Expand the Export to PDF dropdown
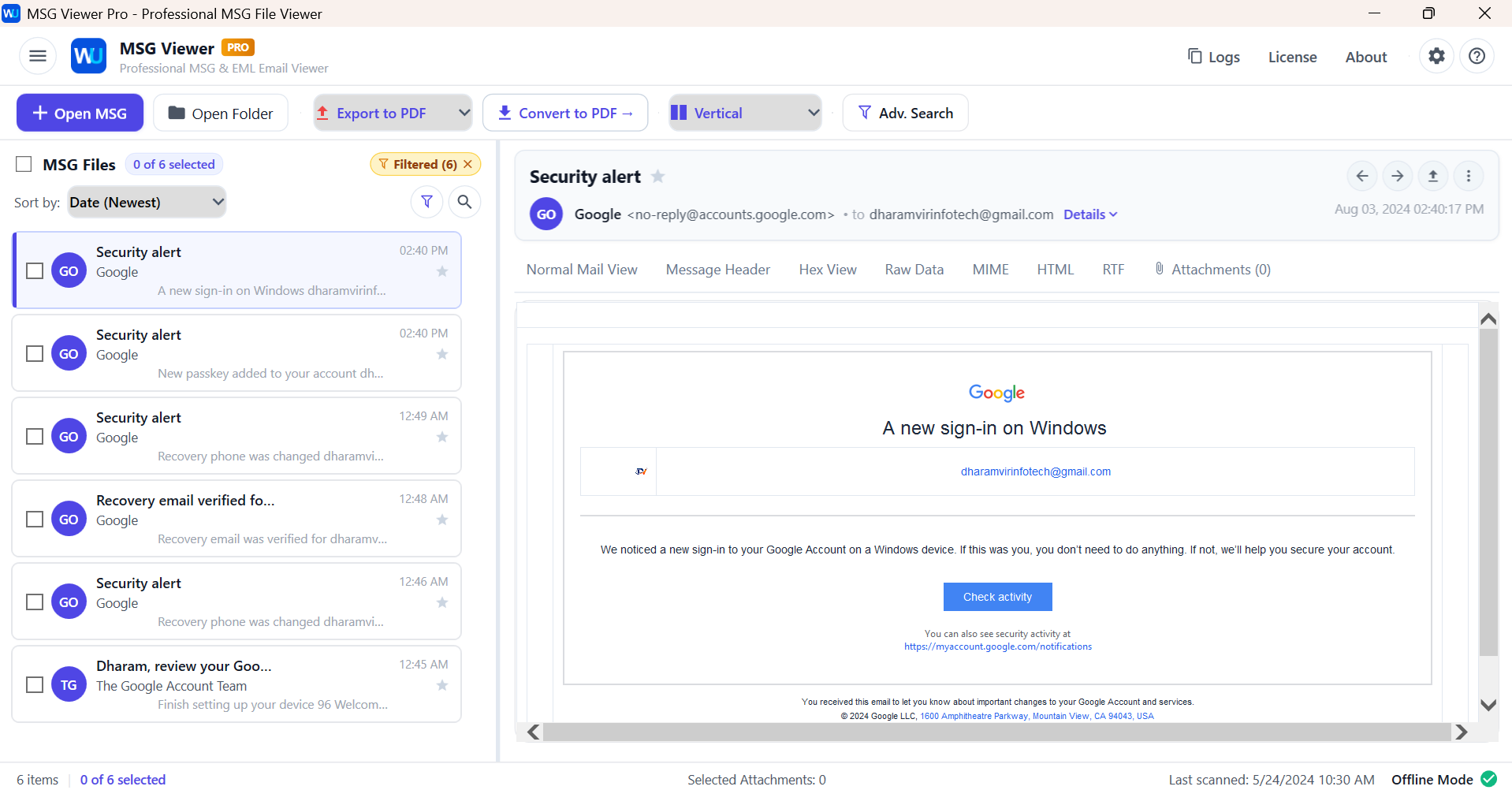Screen dimensions: 1512x790 tap(393, 113)
